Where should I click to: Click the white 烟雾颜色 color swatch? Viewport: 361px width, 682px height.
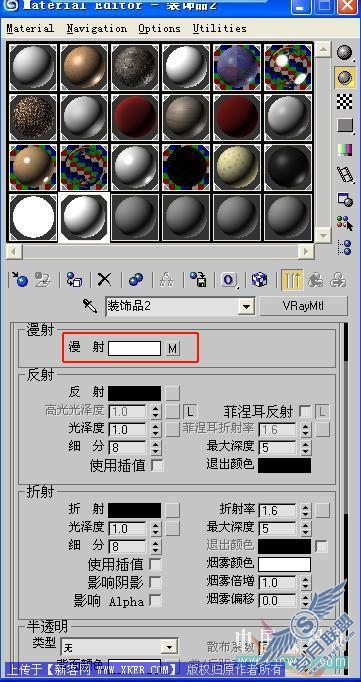[285, 564]
